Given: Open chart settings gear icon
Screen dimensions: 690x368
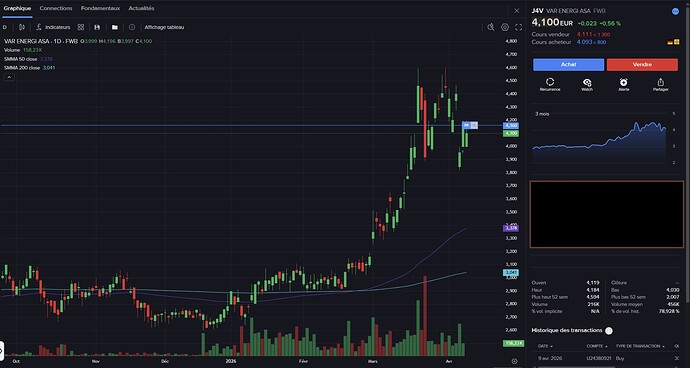Looking at the screenshot, I should click(x=505, y=27).
